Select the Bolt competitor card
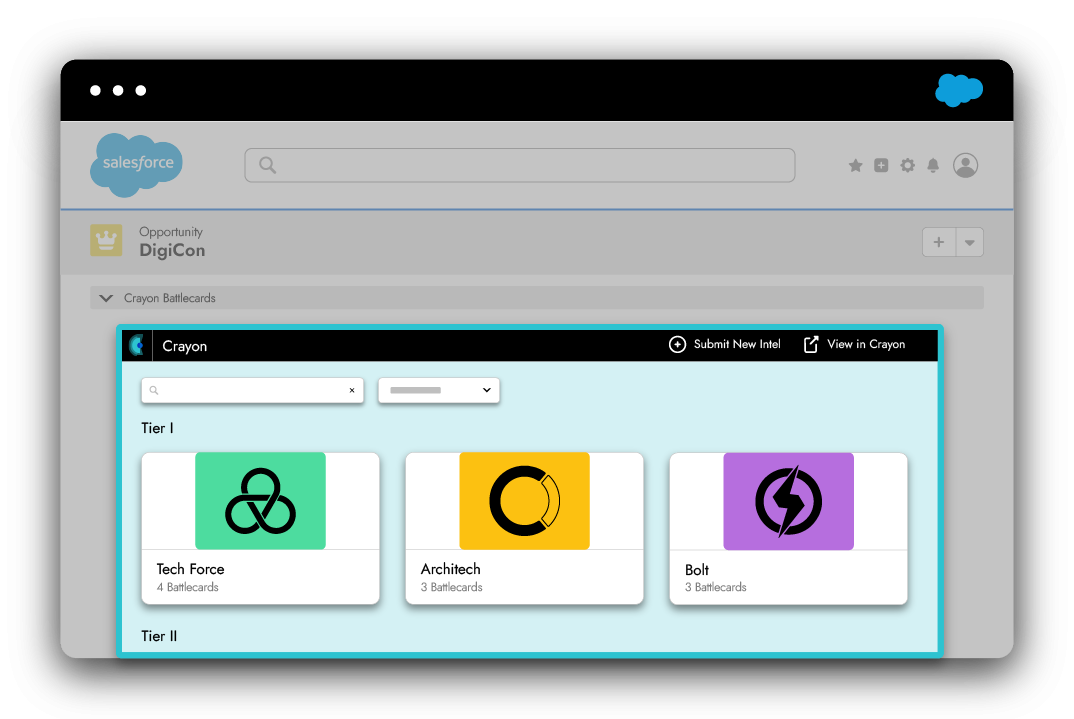The height and width of the screenshot is (719, 1074). [x=788, y=528]
